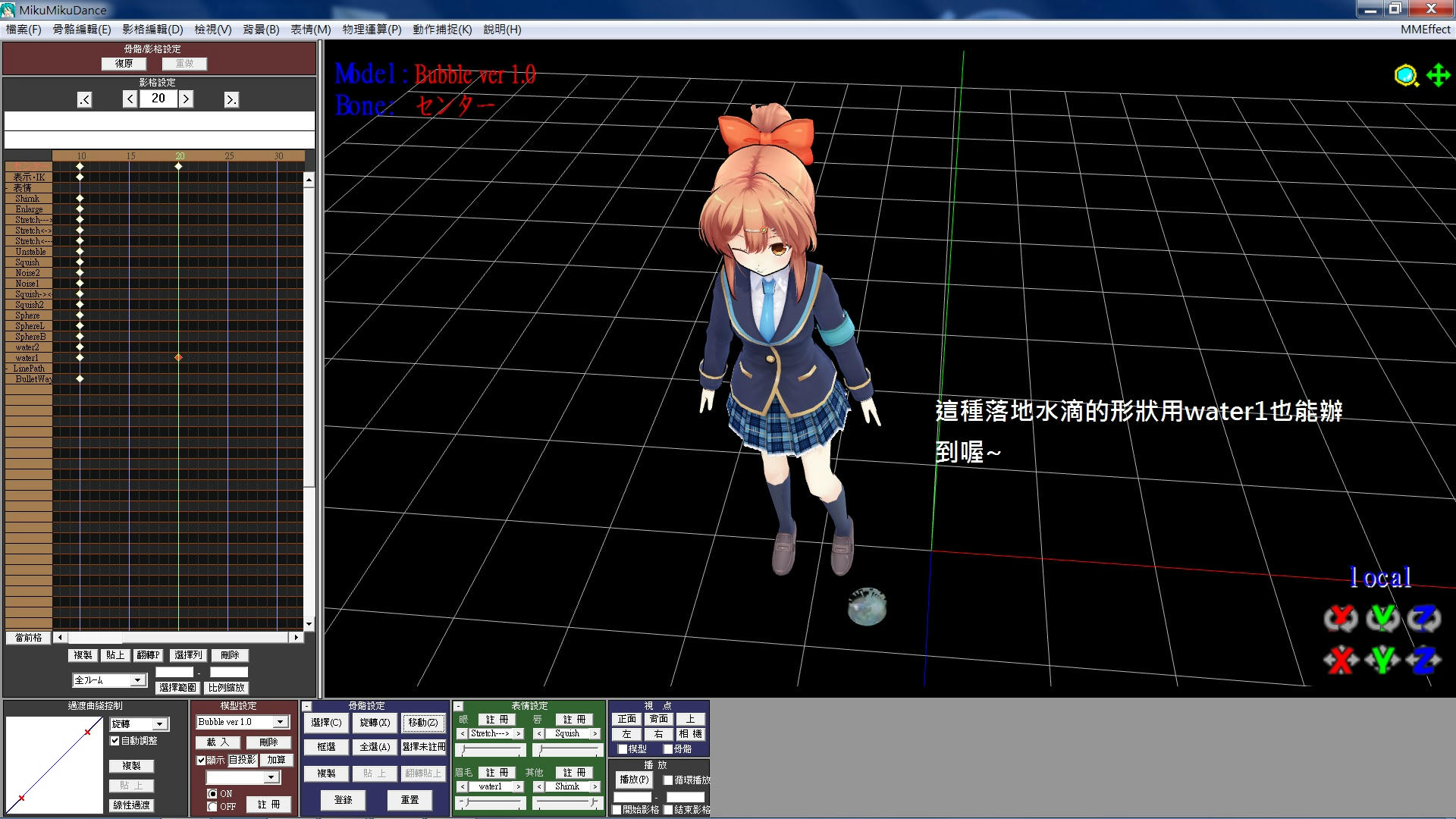Viewport: 1456px width, 819px height.
Task: Toggle 模型 checkbox in view panel
Action: pos(623,749)
